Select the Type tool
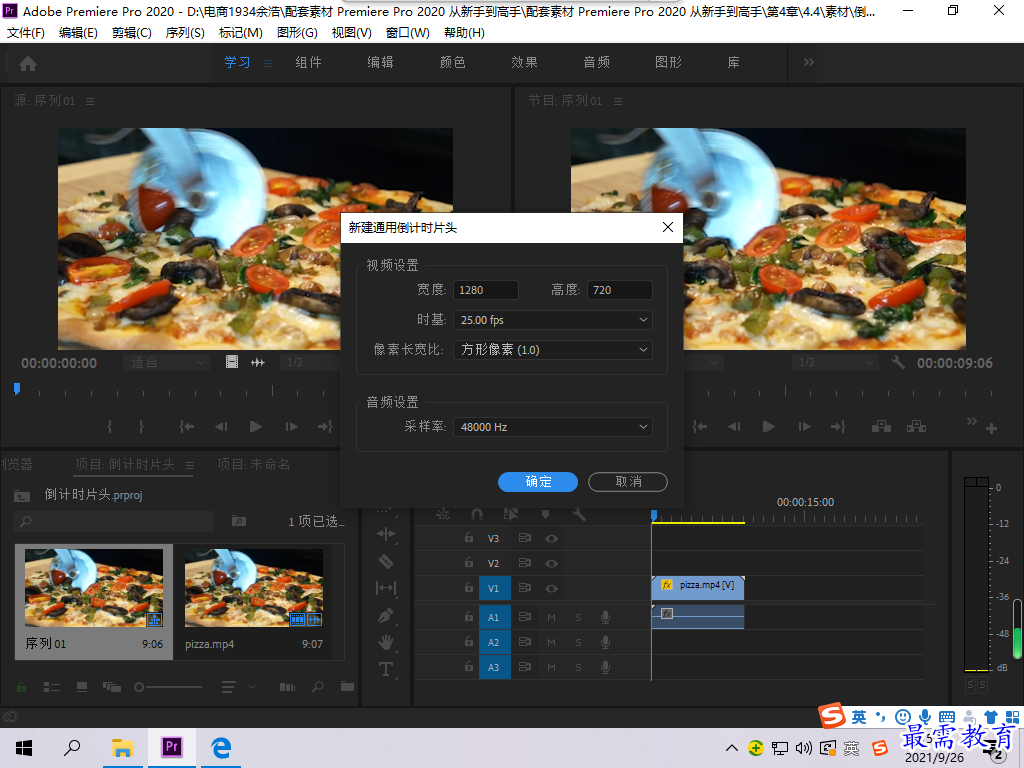The image size is (1024, 768). [386, 669]
